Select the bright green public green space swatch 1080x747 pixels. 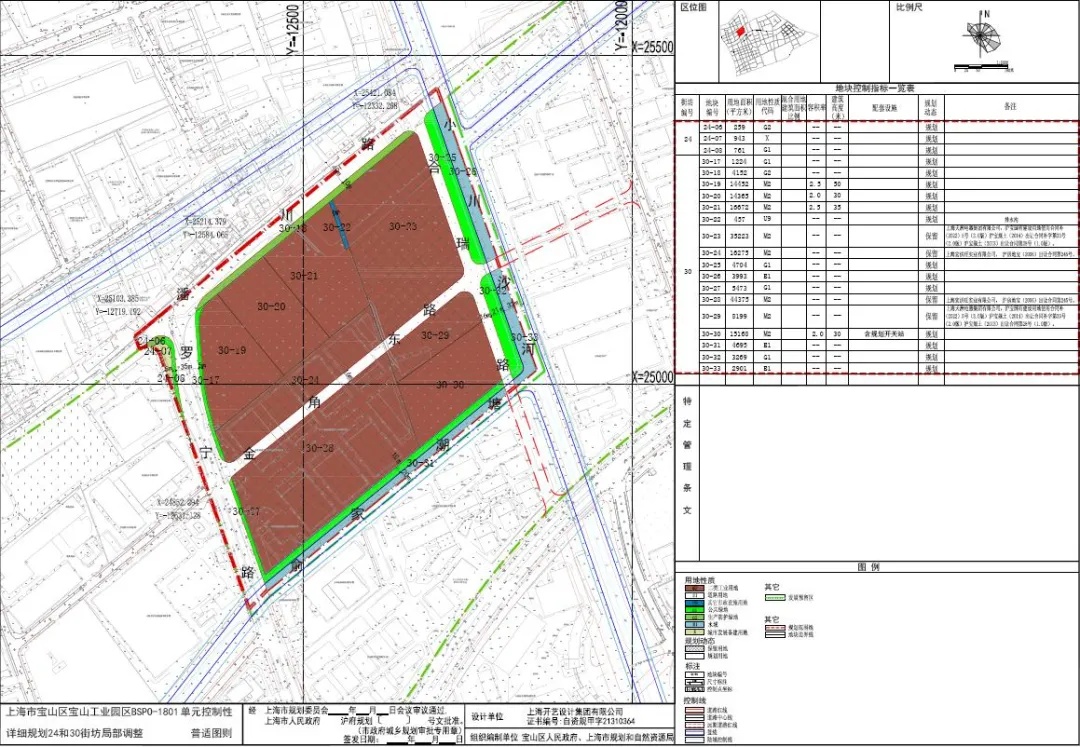tap(695, 610)
